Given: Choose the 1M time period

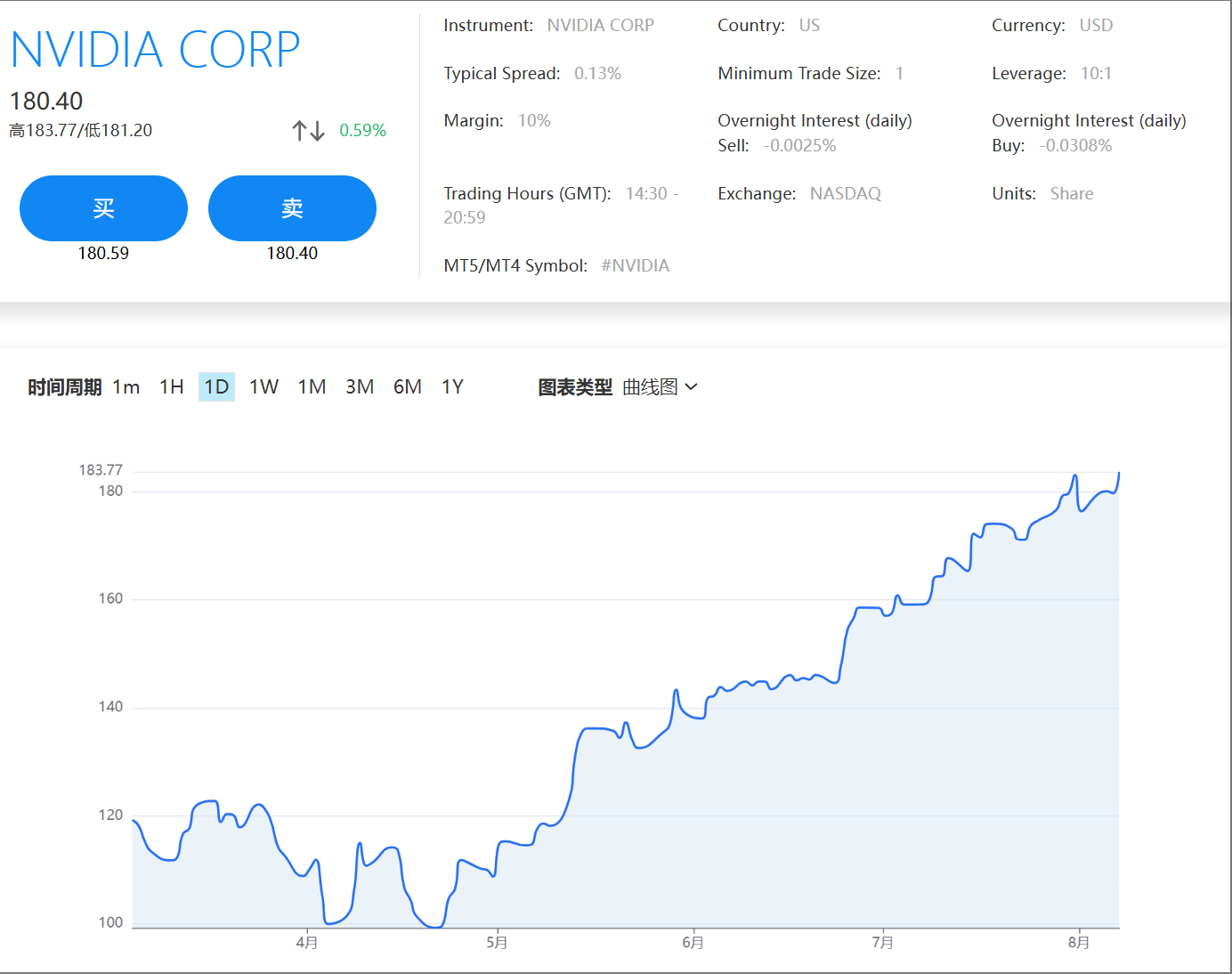Looking at the screenshot, I should pos(312,387).
